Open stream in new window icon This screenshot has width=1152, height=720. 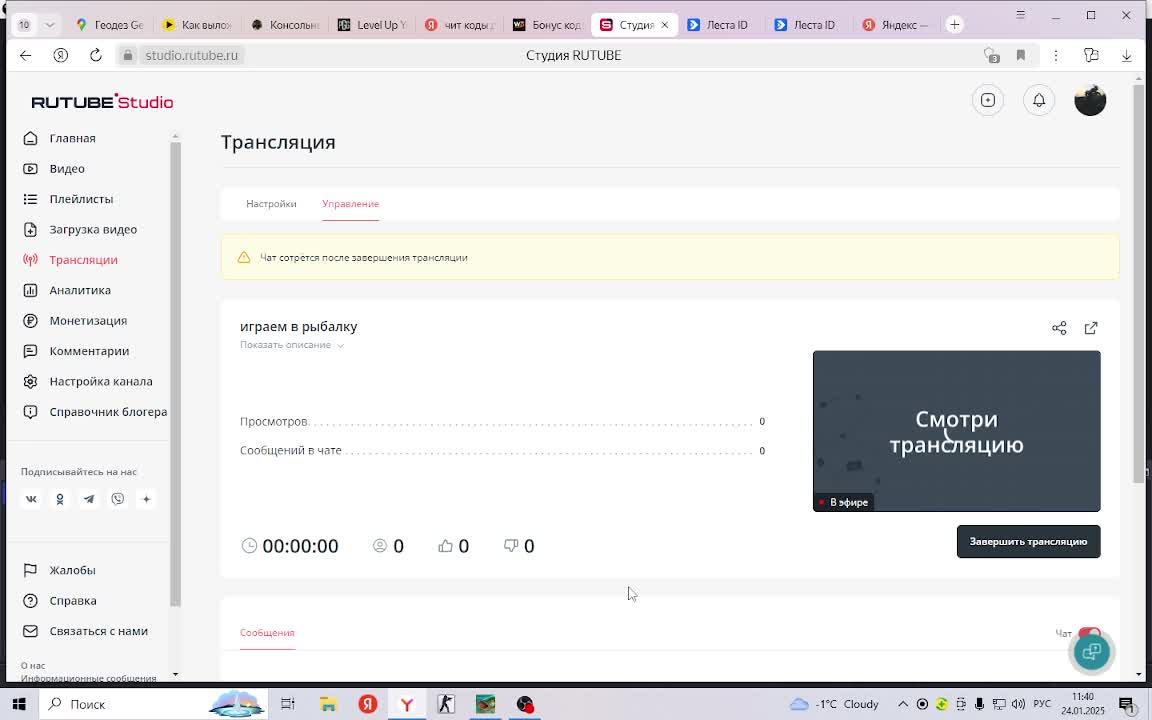(1091, 328)
